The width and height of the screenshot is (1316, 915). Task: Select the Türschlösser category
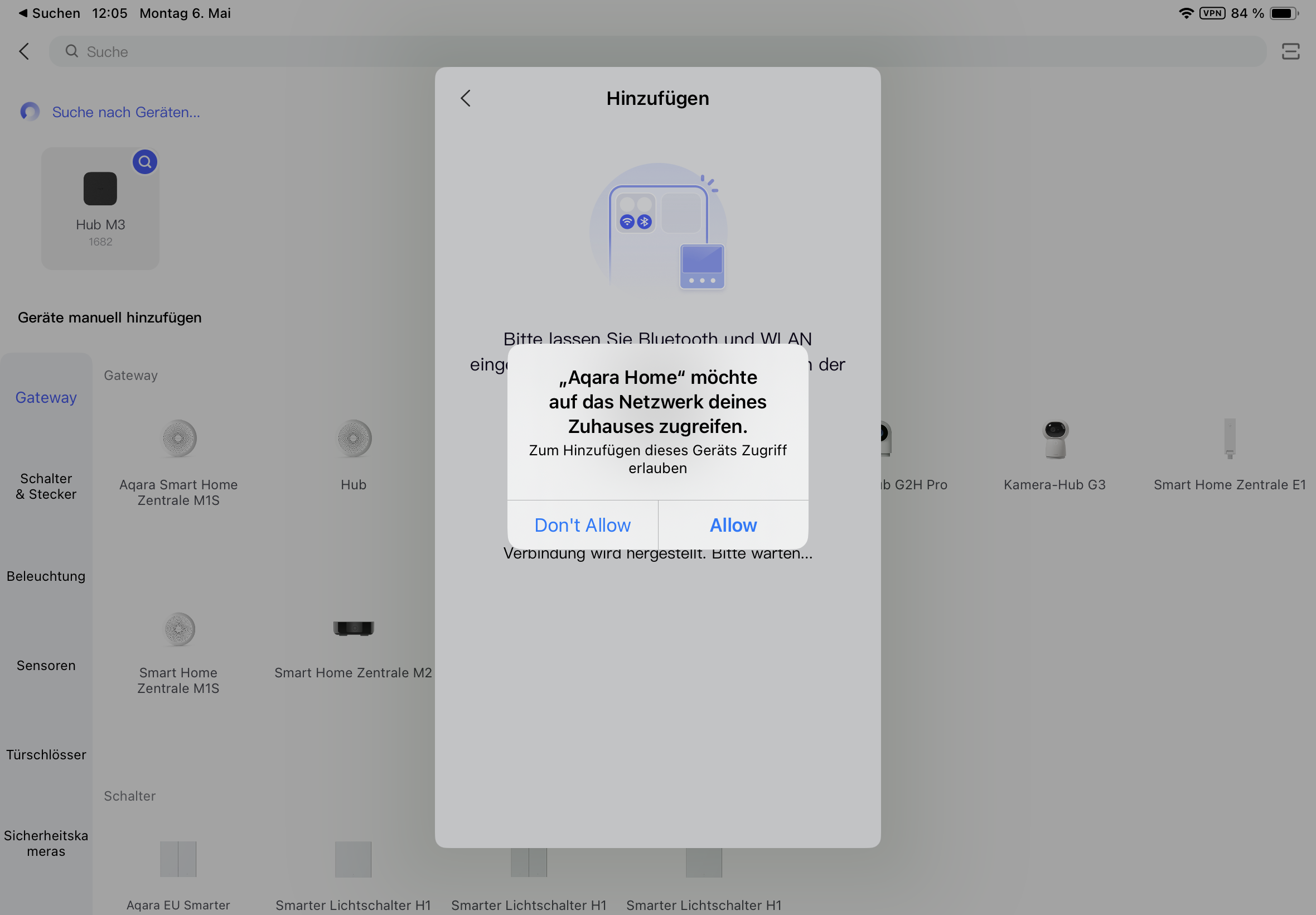[46, 754]
